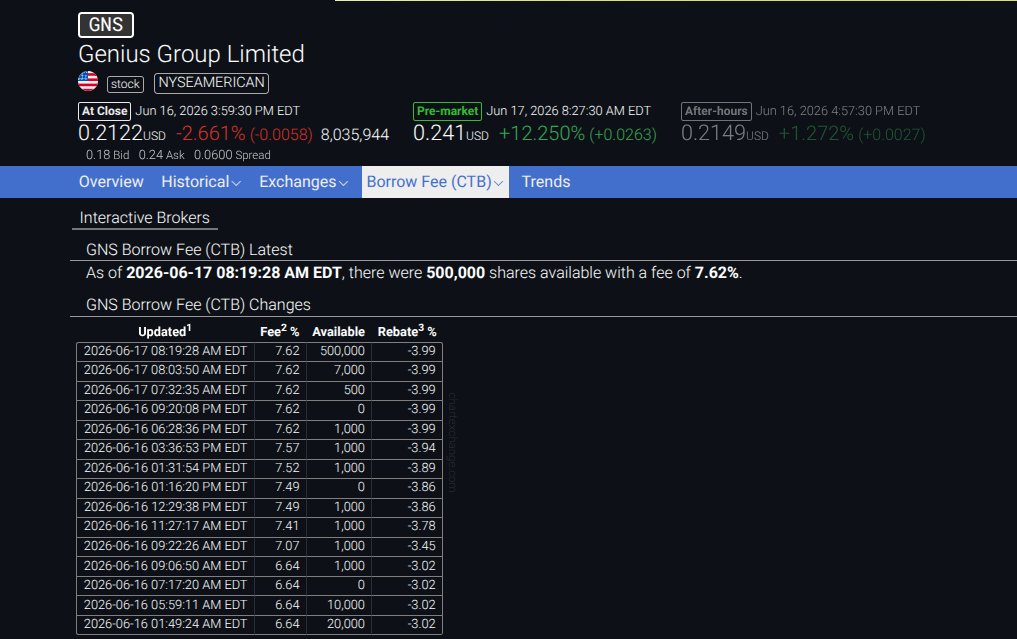
Task: Click the GNS Borrow Fee (CTB) Changes heading
Action: click(x=198, y=305)
